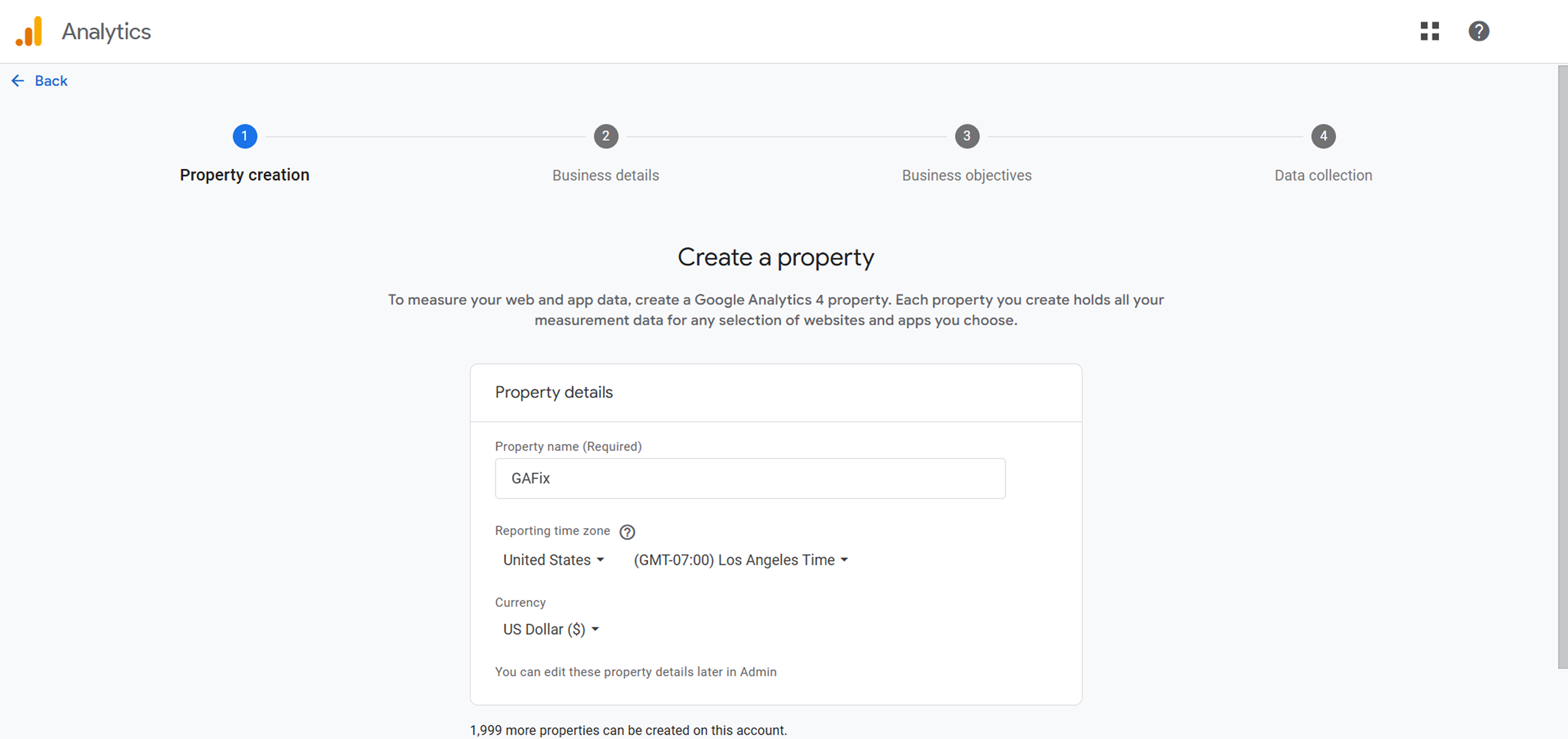Click the 'Data collection' step label
The image size is (1568, 739).
(x=1323, y=175)
